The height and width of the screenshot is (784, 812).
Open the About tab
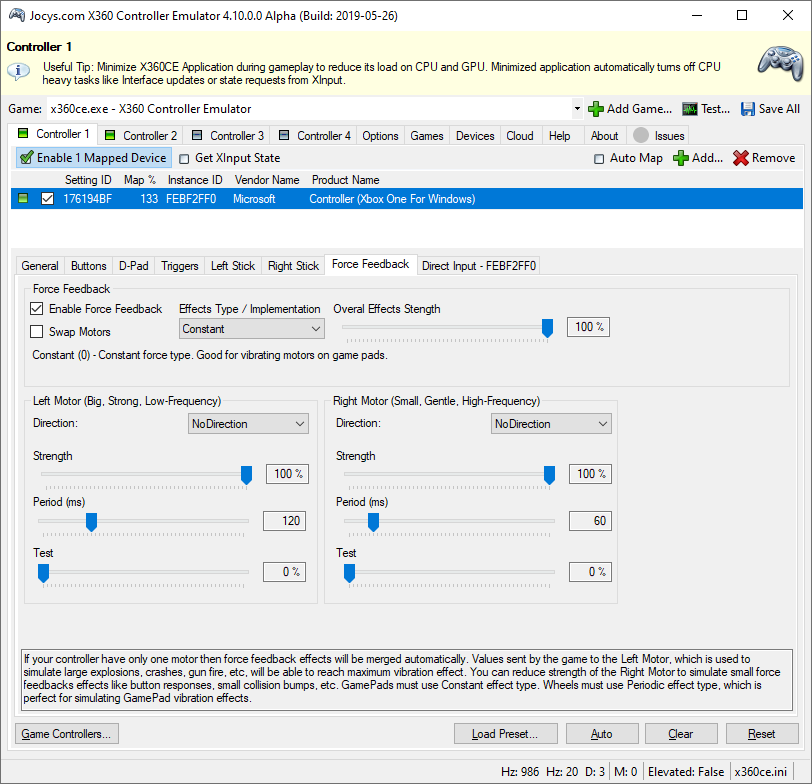[604, 136]
